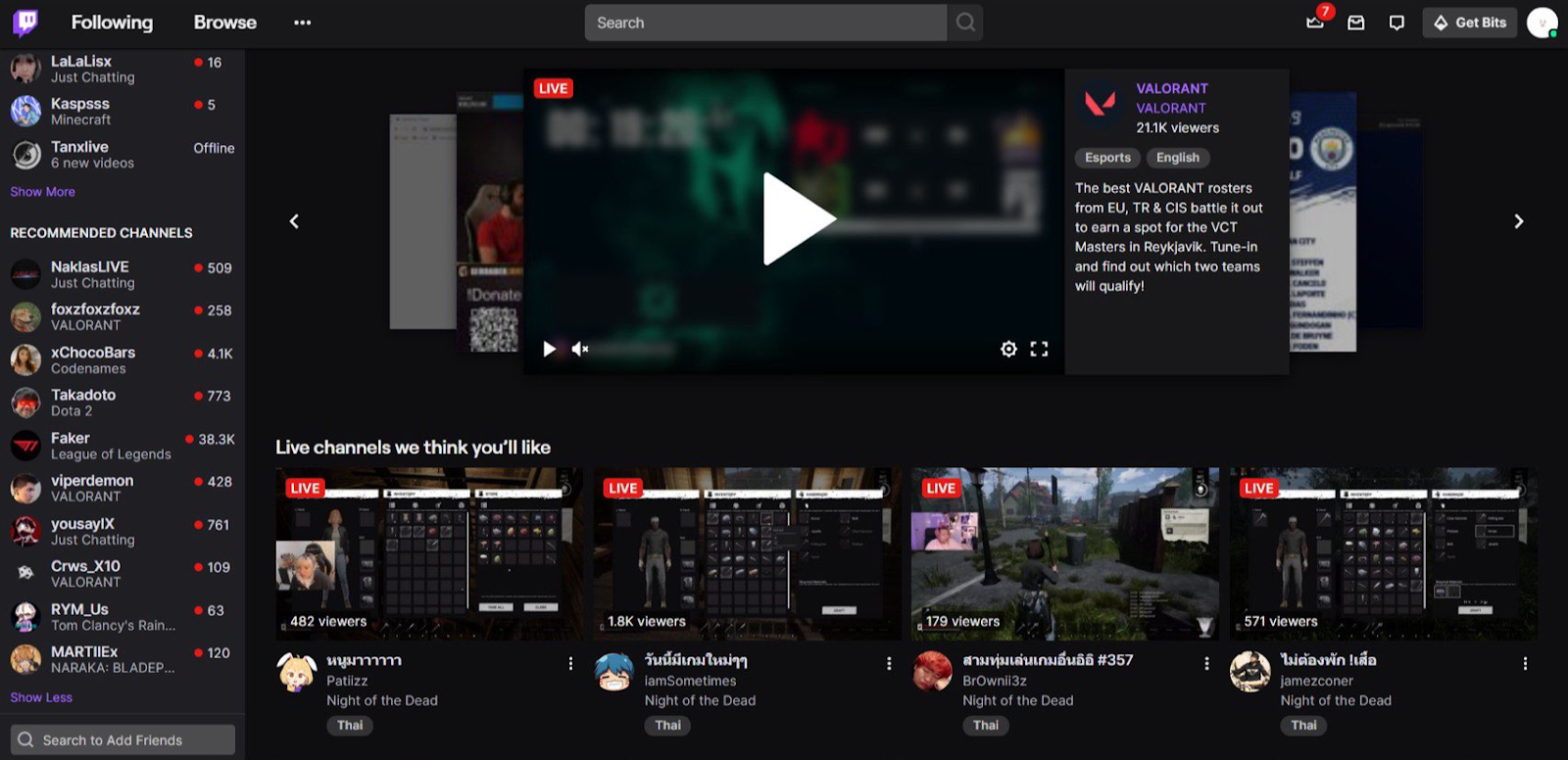Screen dimensions: 1568x760
Task: Click into the top Search field
Action: click(x=765, y=23)
